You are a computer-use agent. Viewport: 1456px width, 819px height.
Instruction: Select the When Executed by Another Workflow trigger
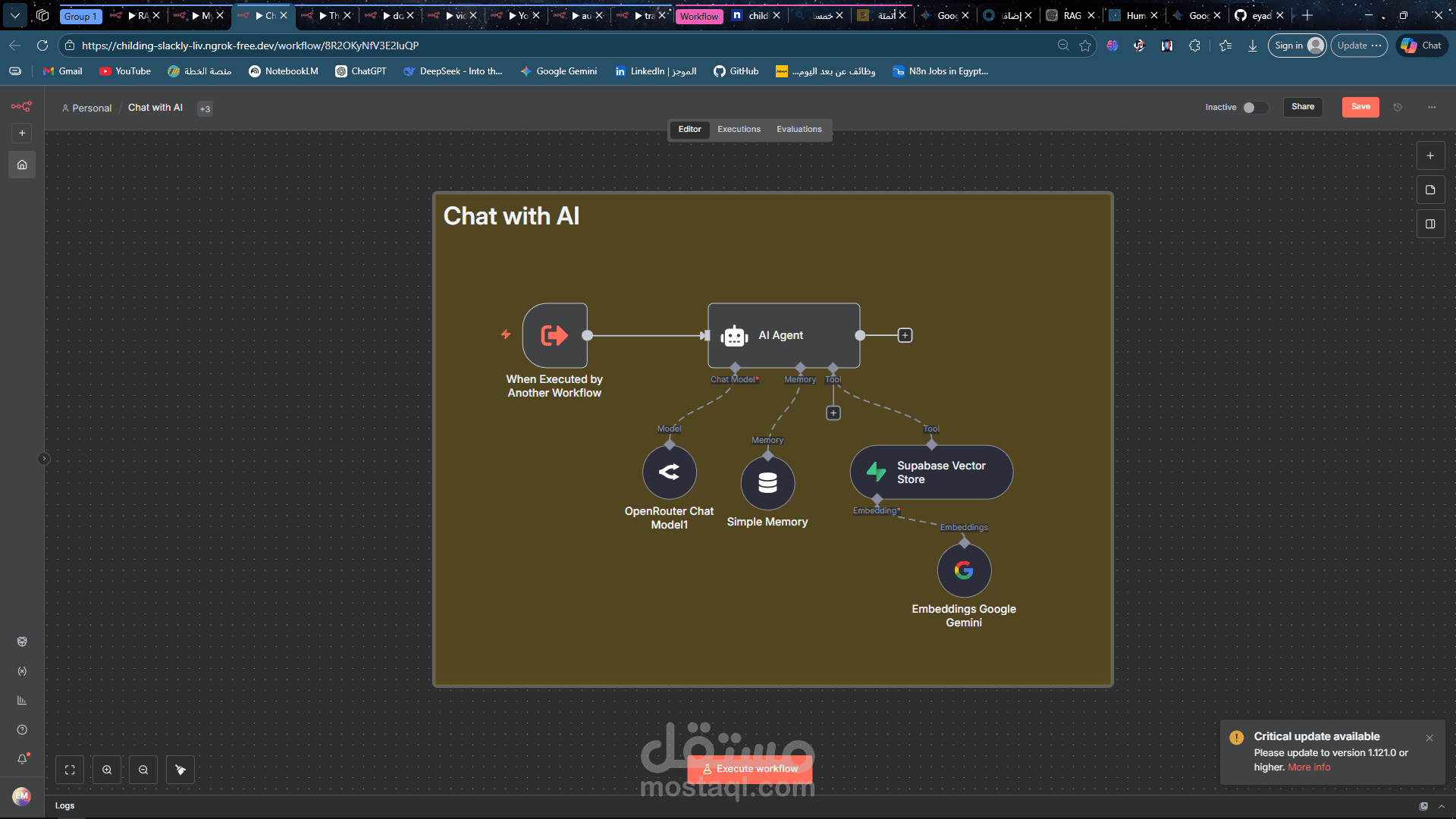pos(554,335)
